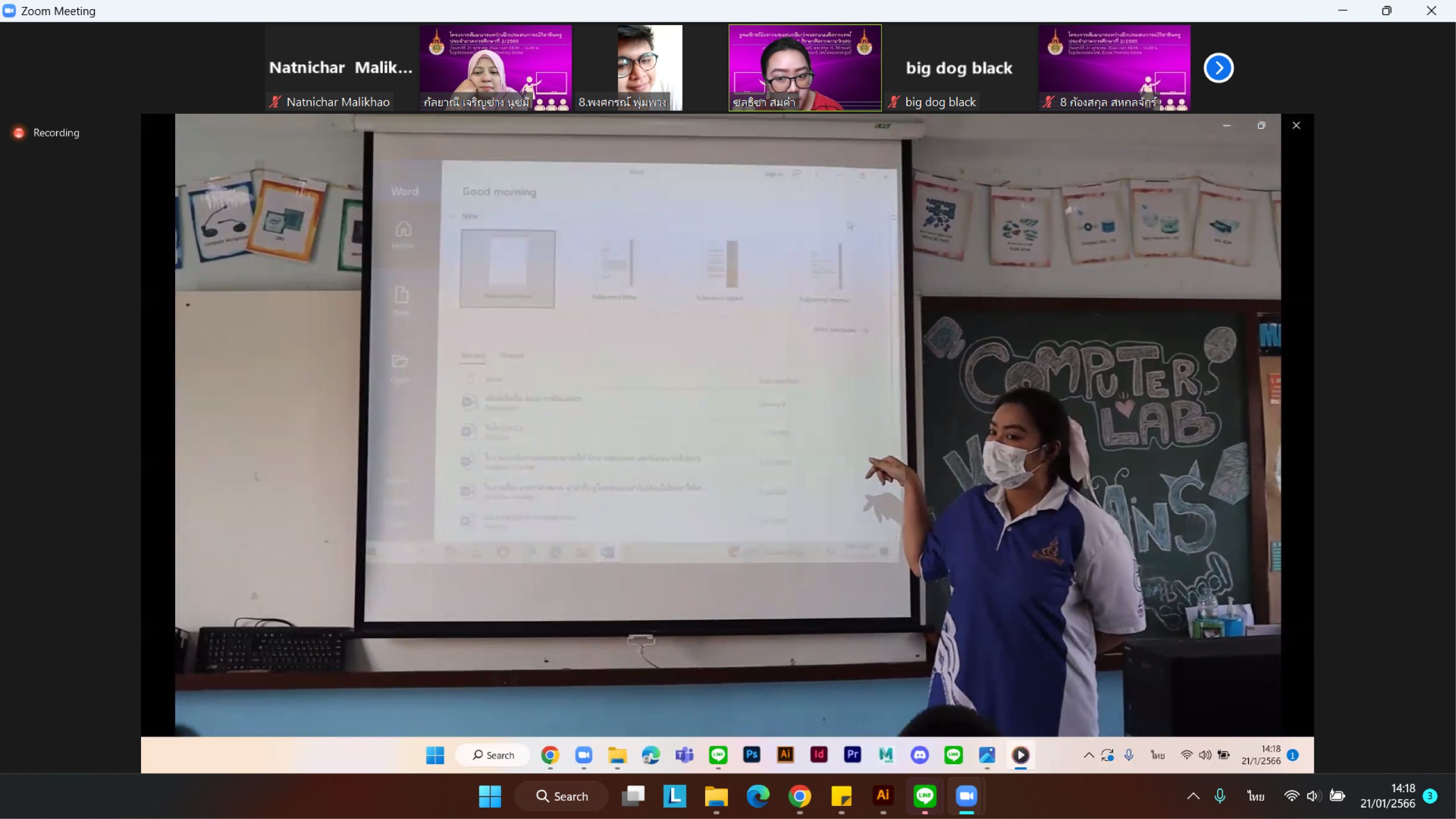The width and height of the screenshot is (1456, 819).
Task: Open Microsoft Edge on the bottom taskbar
Action: coord(758,796)
